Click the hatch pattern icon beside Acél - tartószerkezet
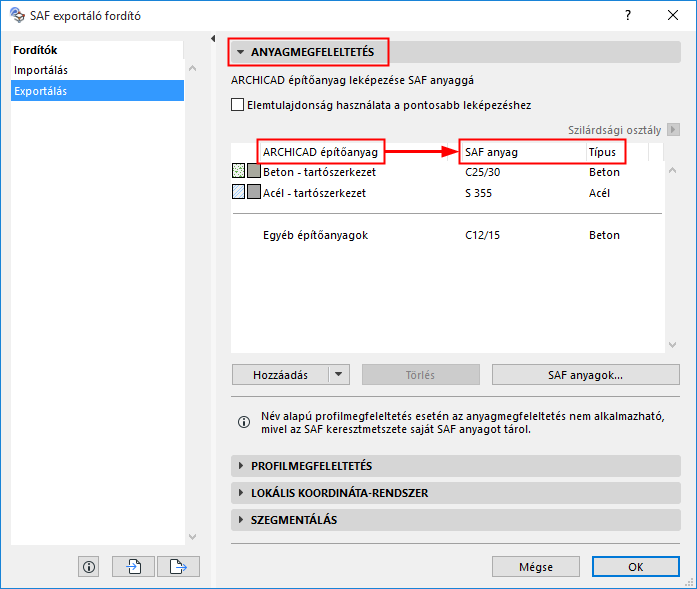Screen dimensions: 697x589 click(x=239, y=192)
